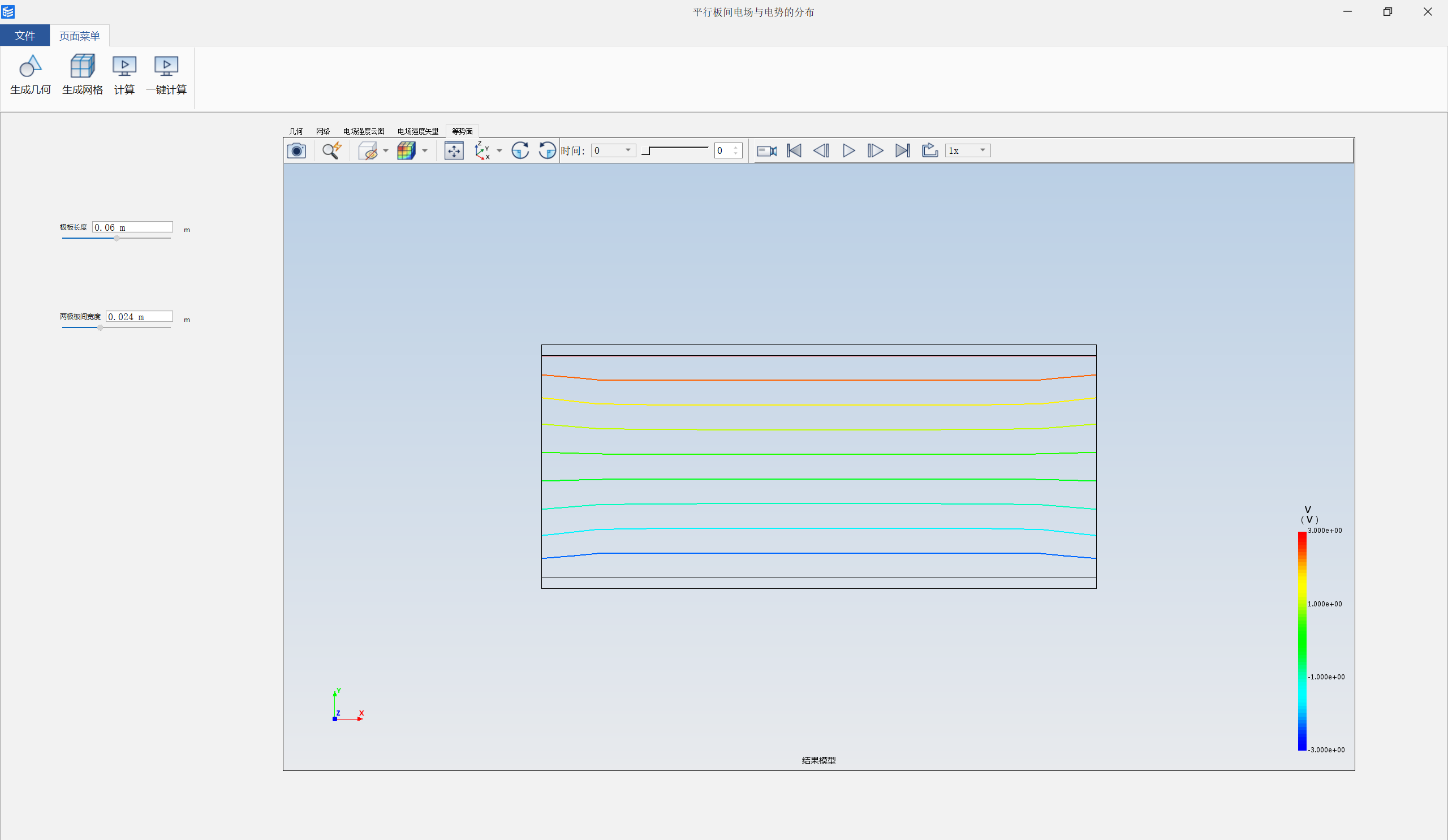
Task: Click the 1.000e+00 legend value
Action: (1325, 604)
